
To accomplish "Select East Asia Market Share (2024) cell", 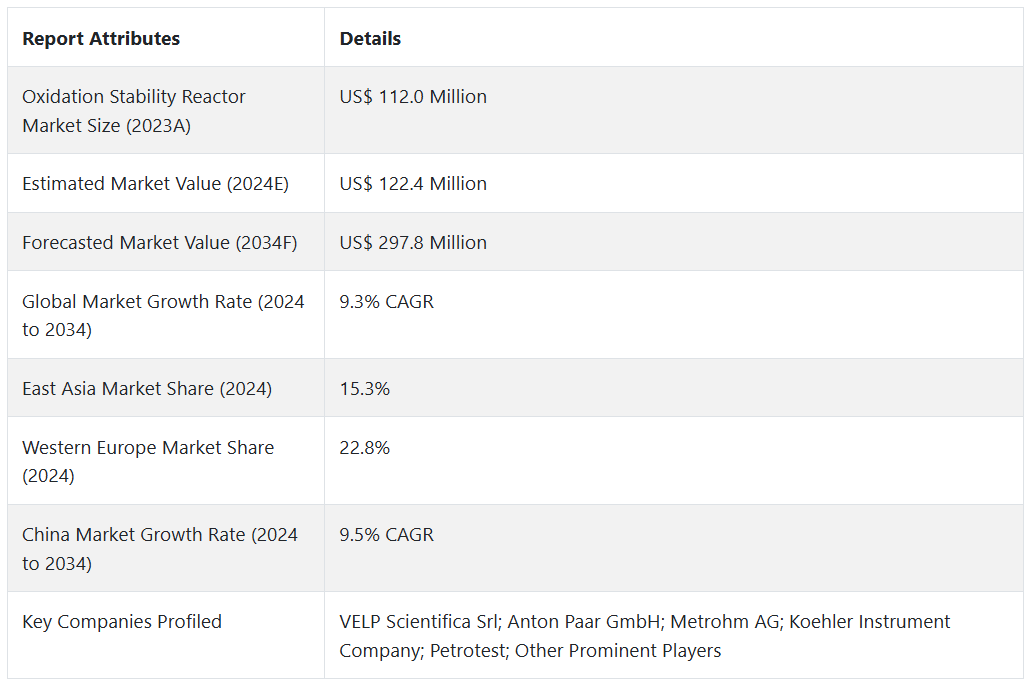I will point(147,389).
